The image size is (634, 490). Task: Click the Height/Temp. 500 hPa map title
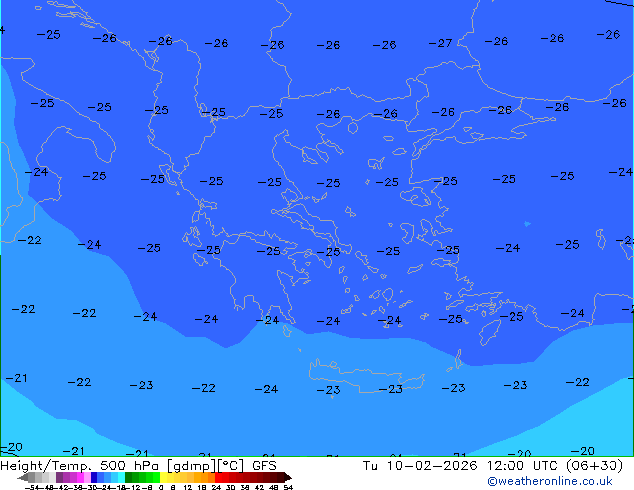[x=79, y=465]
